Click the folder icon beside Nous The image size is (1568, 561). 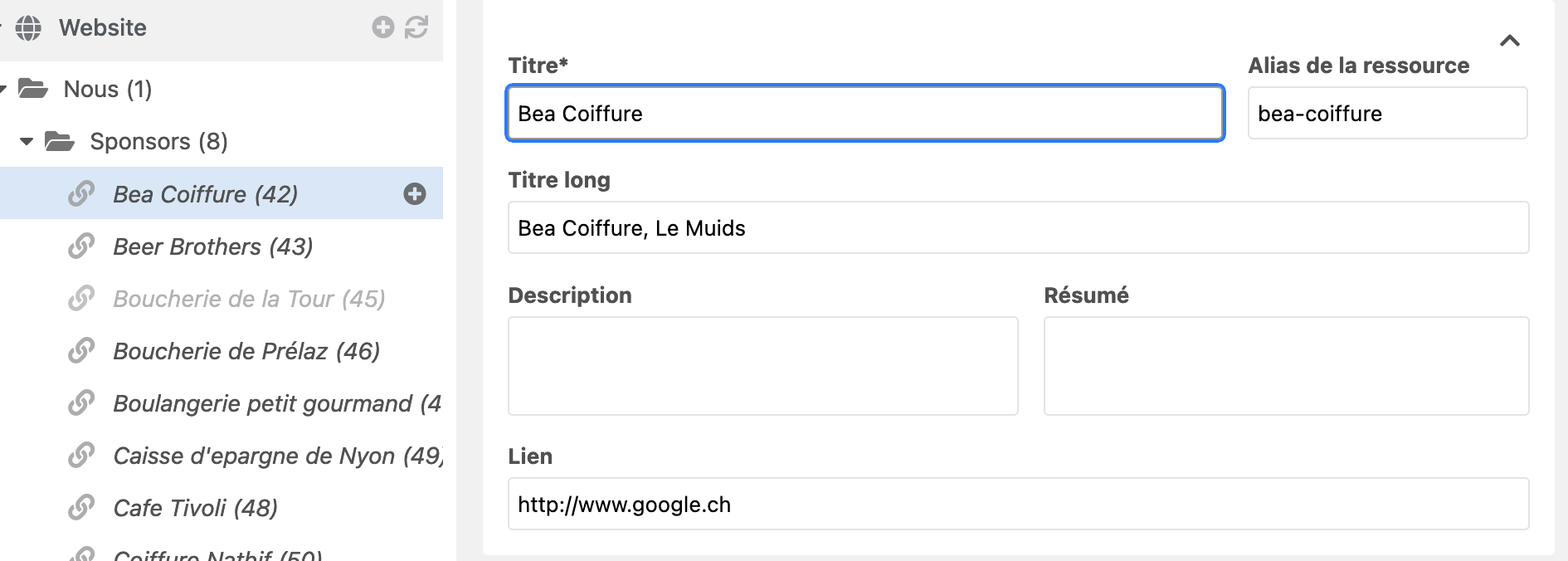pyautogui.click(x=32, y=88)
